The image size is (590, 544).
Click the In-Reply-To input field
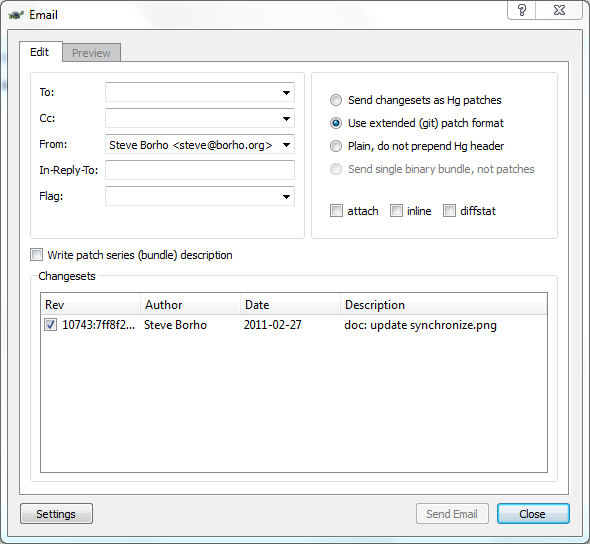pos(200,170)
